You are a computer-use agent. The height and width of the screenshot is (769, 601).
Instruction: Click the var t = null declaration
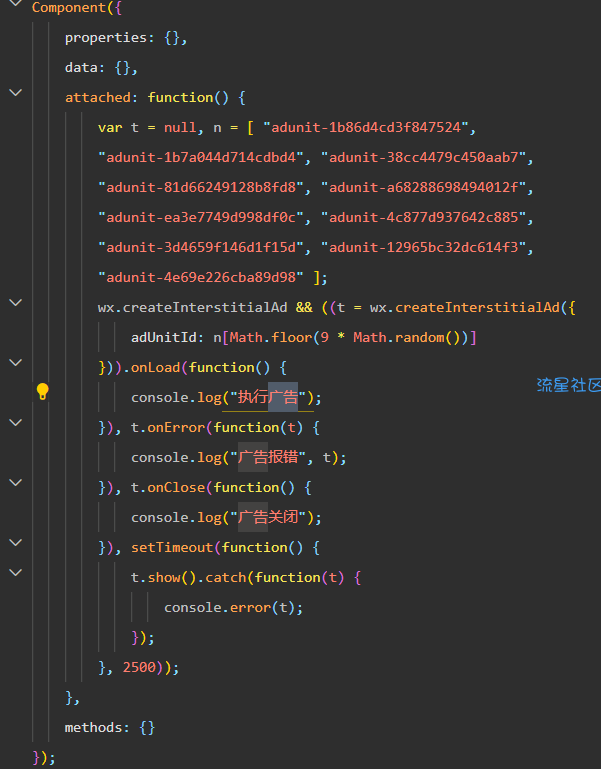[147, 128]
